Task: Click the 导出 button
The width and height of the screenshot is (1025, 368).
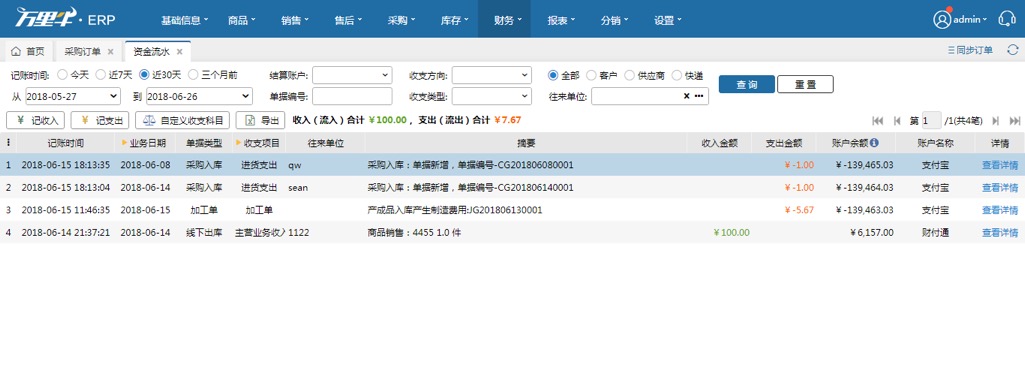Action: coord(260,120)
